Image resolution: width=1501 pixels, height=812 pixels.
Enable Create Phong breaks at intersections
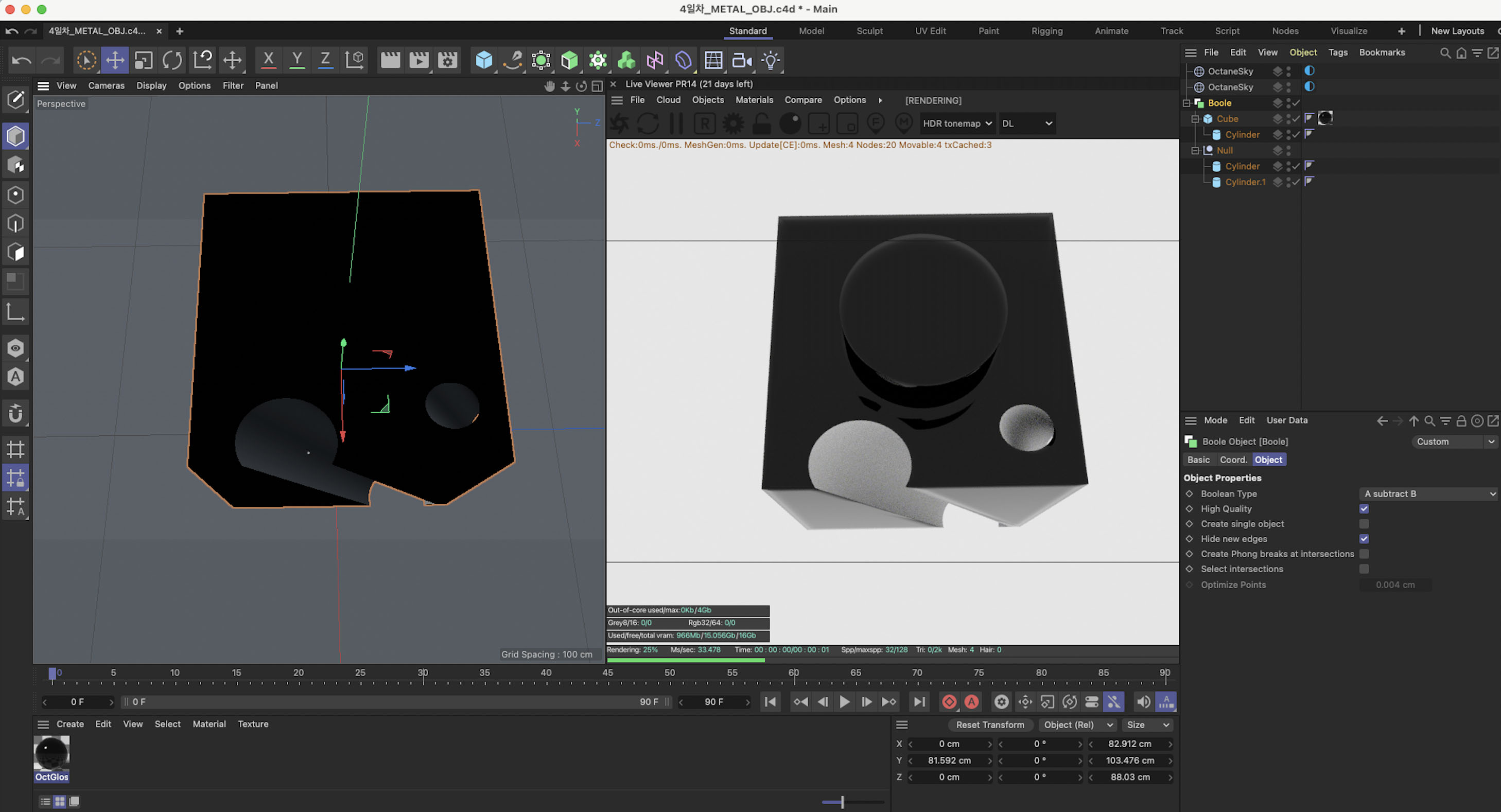(1364, 554)
